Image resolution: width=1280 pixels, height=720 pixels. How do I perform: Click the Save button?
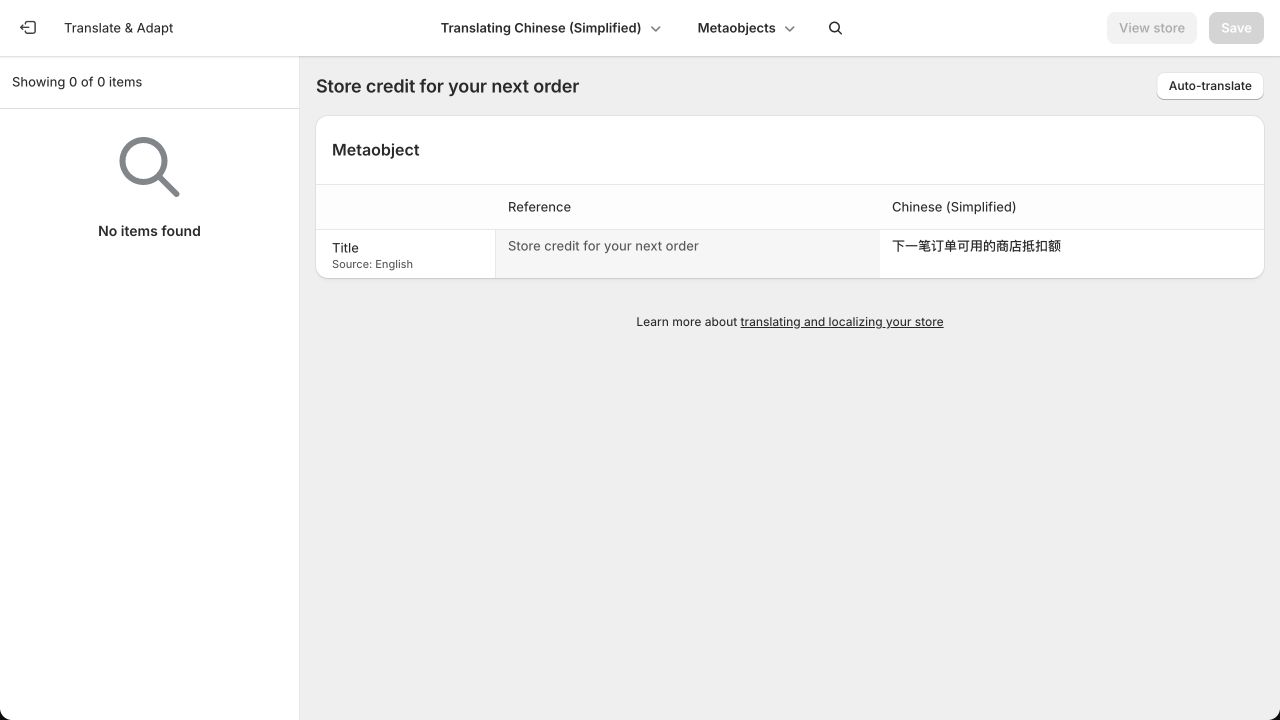[1236, 28]
